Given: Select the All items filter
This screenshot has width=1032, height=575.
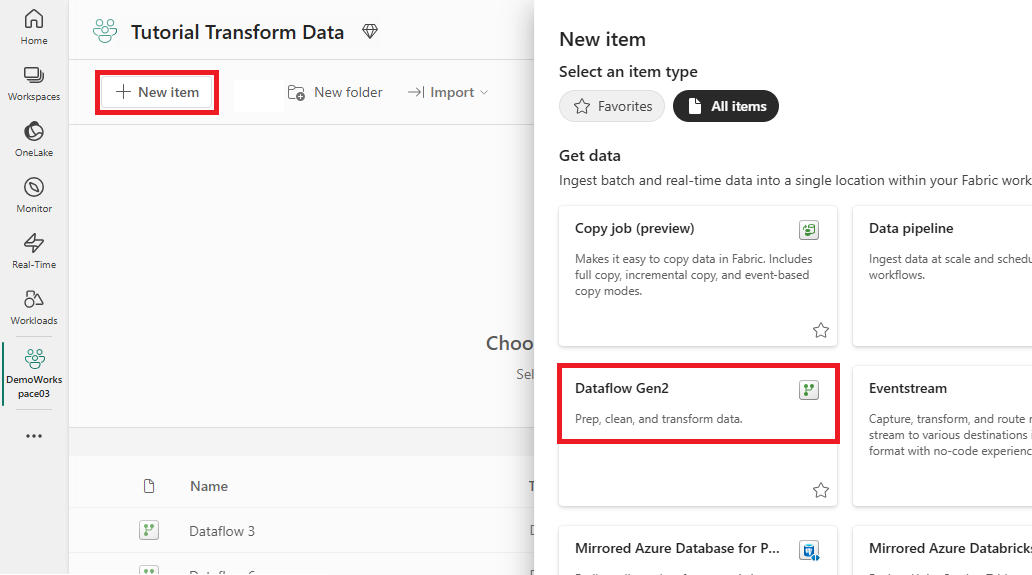Looking at the screenshot, I should click(726, 106).
